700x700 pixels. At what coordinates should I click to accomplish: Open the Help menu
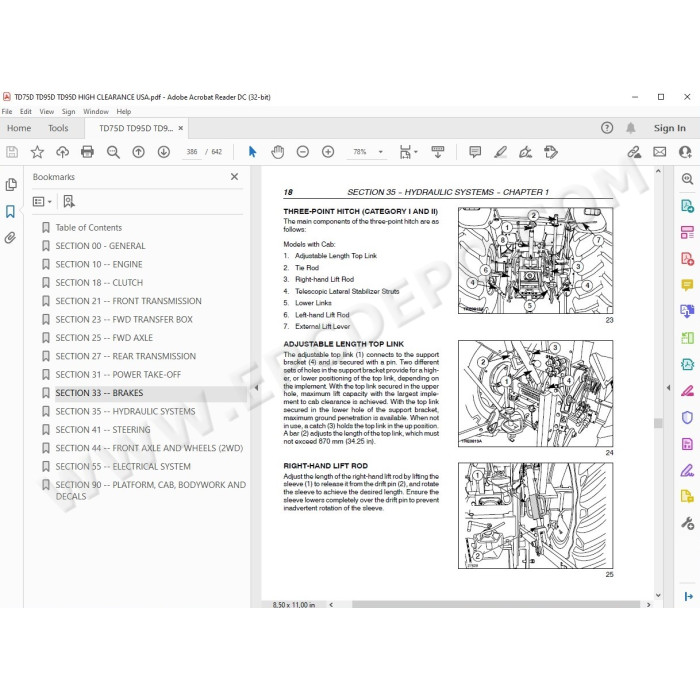(x=124, y=112)
